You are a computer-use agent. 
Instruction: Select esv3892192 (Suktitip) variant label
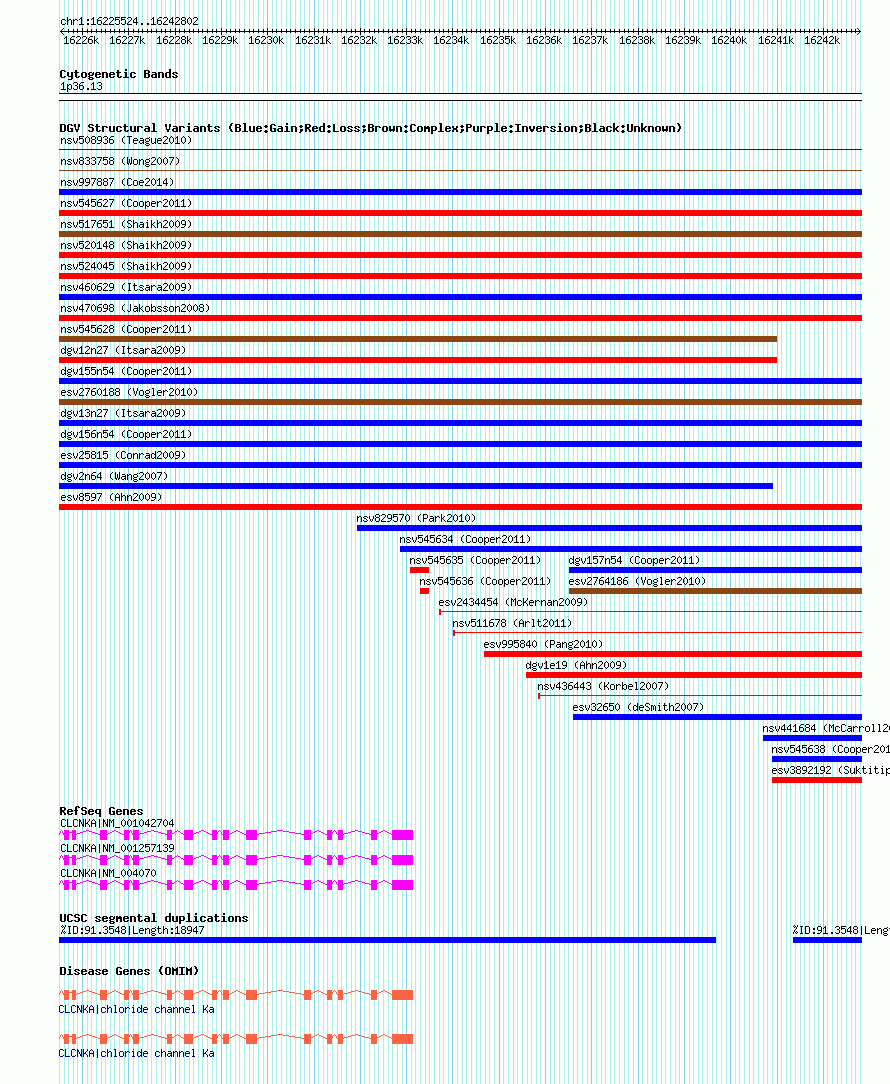click(831, 770)
